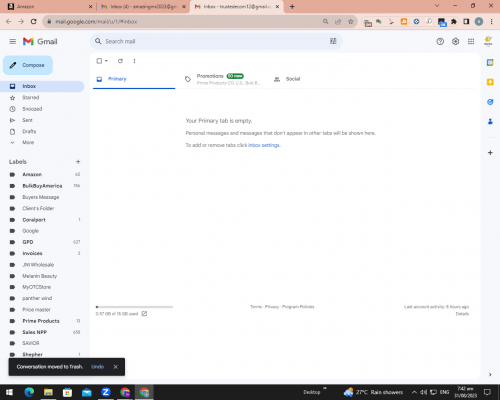Switch to the Amazon browser tab
This screenshot has height=400, width=500.
49,6
